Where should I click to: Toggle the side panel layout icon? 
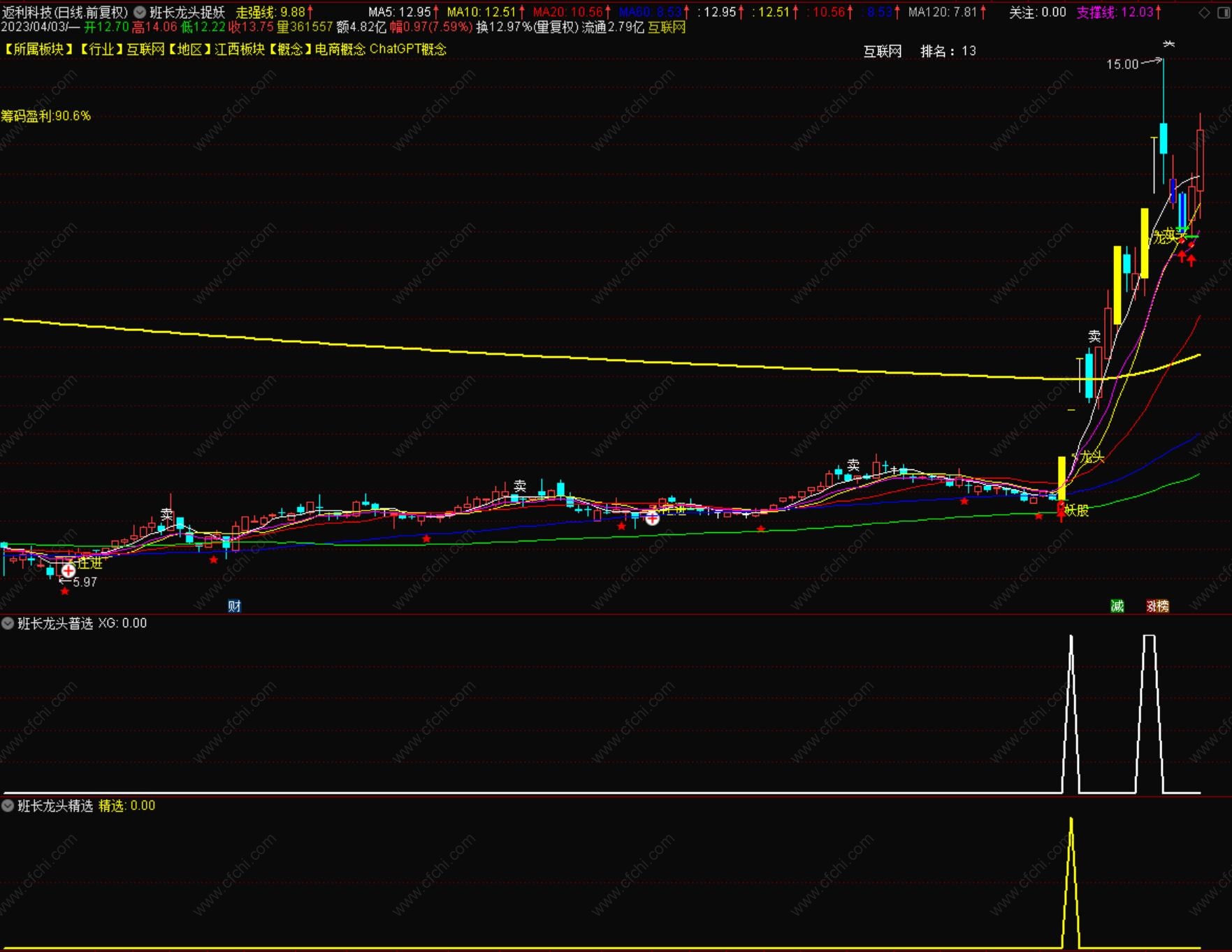(1223, 13)
